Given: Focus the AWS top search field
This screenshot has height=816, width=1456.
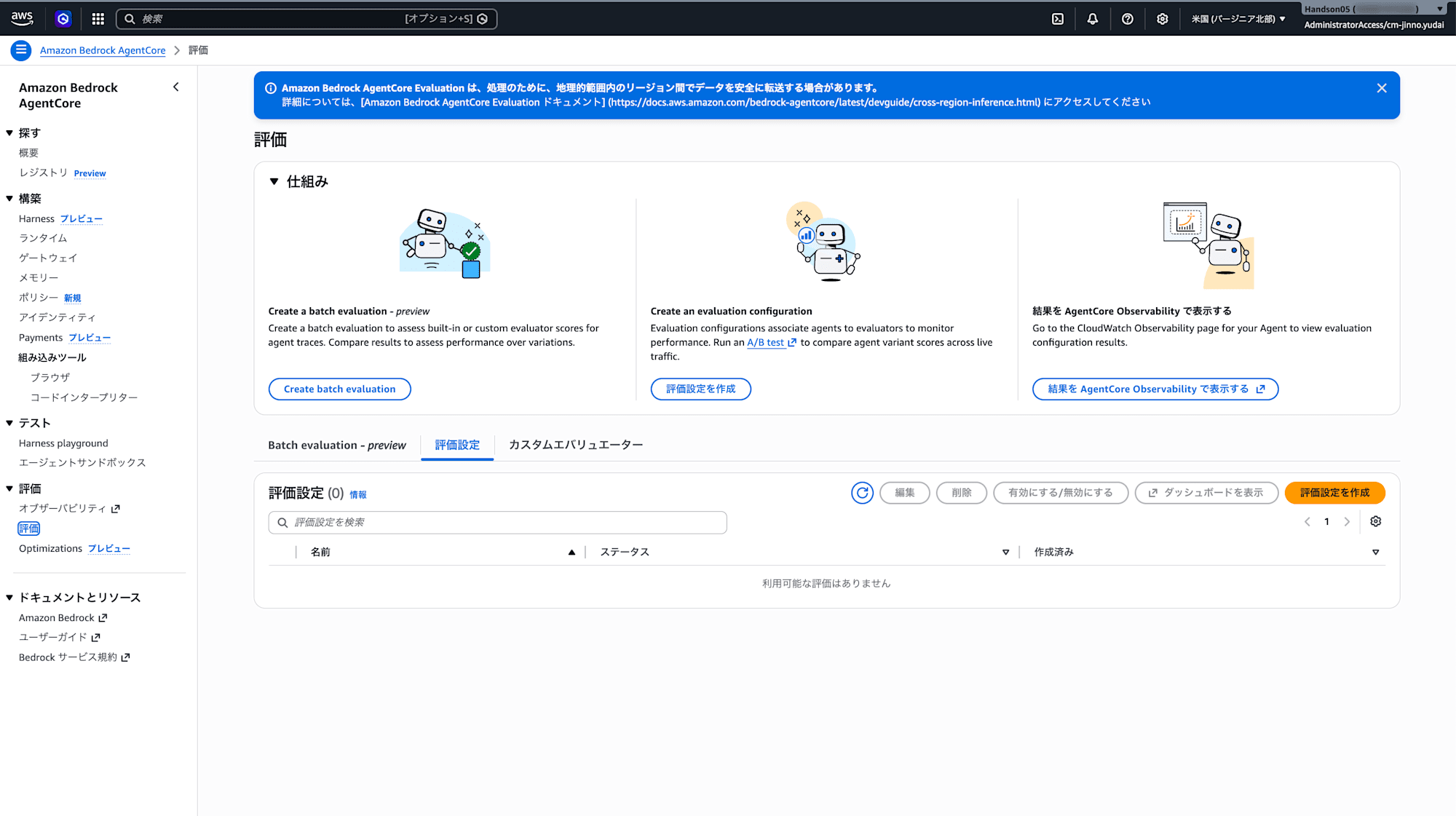Looking at the screenshot, I should coord(306,19).
